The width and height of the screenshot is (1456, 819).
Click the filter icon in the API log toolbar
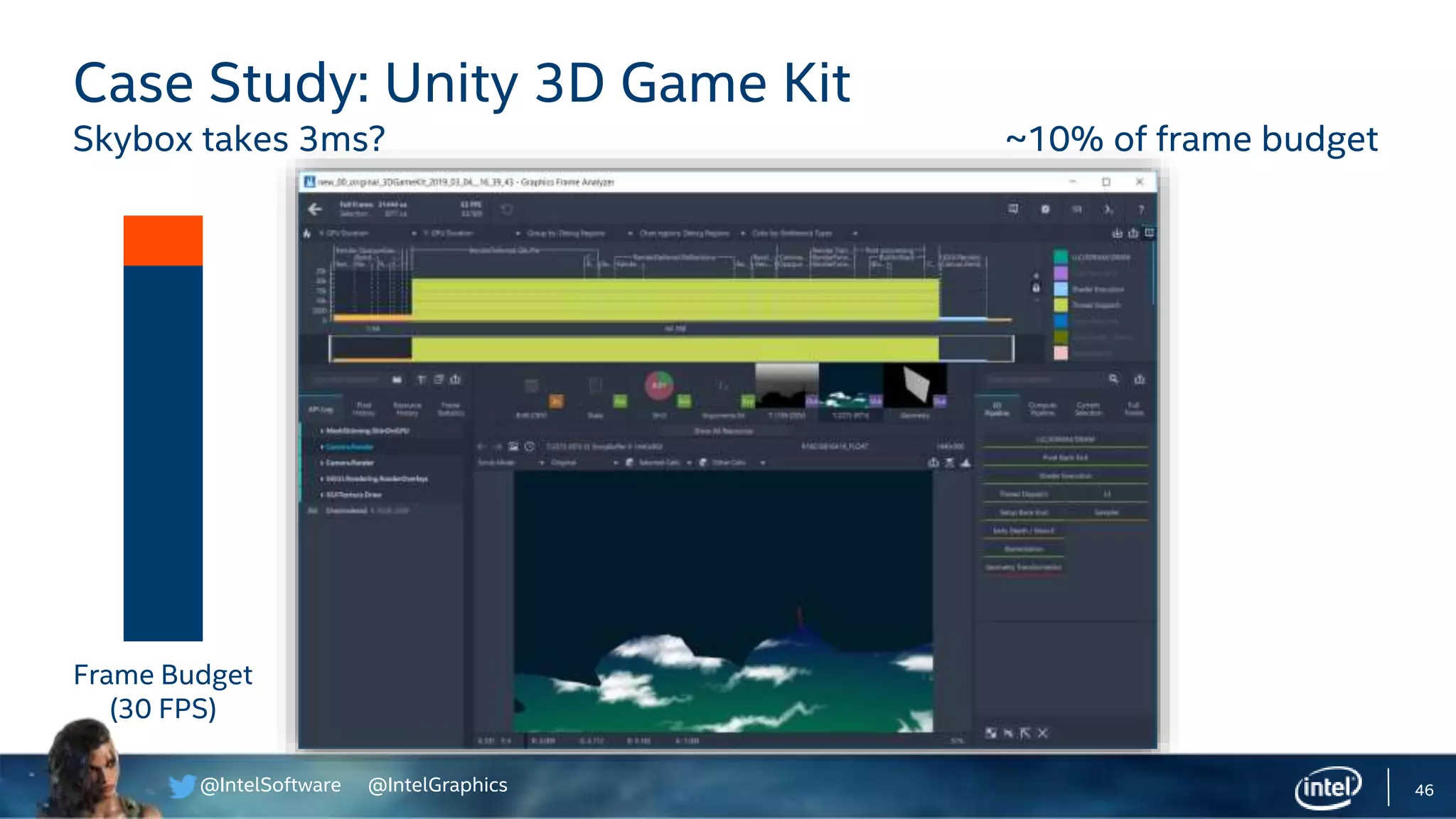coord(422,380)
